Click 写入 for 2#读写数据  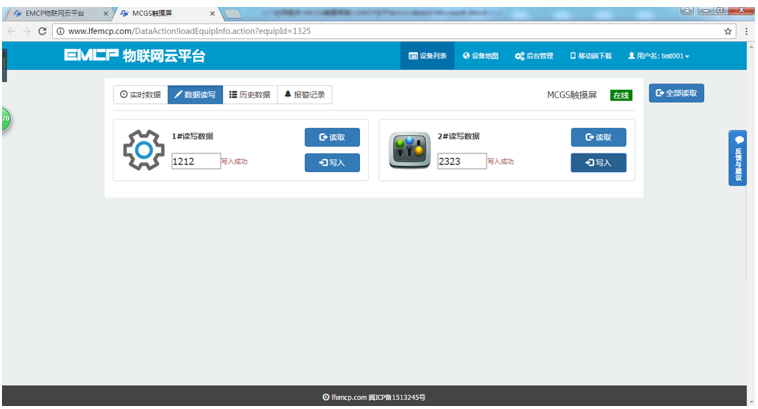[x=598, y=162]
